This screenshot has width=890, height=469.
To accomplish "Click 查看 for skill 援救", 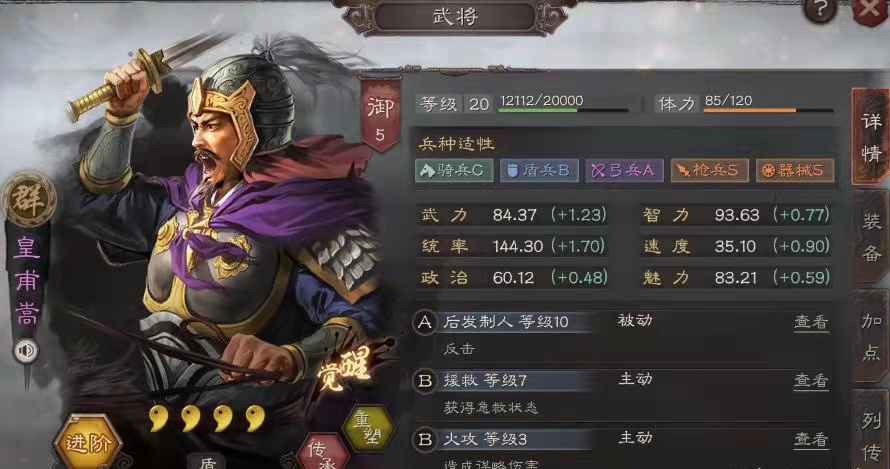I will point(811,380).
